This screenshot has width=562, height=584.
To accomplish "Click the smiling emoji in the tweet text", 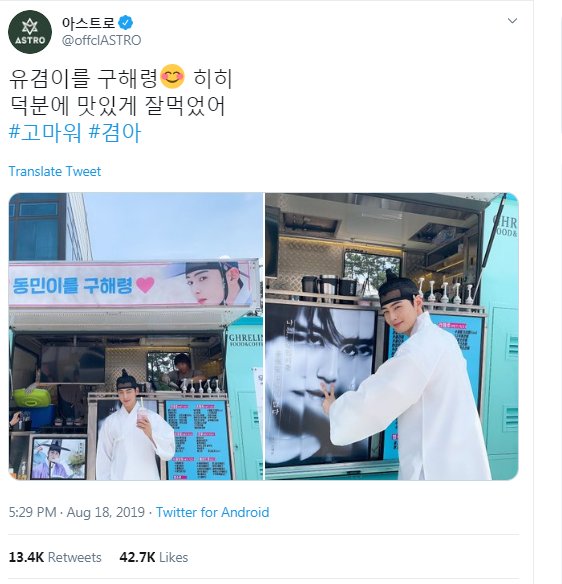I will (172, 76).
